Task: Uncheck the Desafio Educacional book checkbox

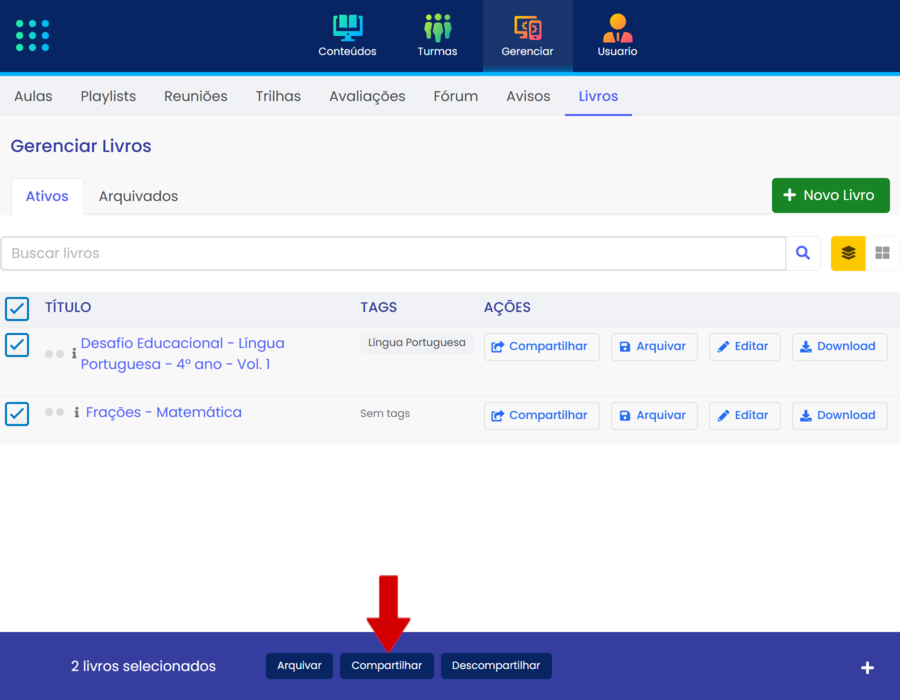Action: pos(17,345)
